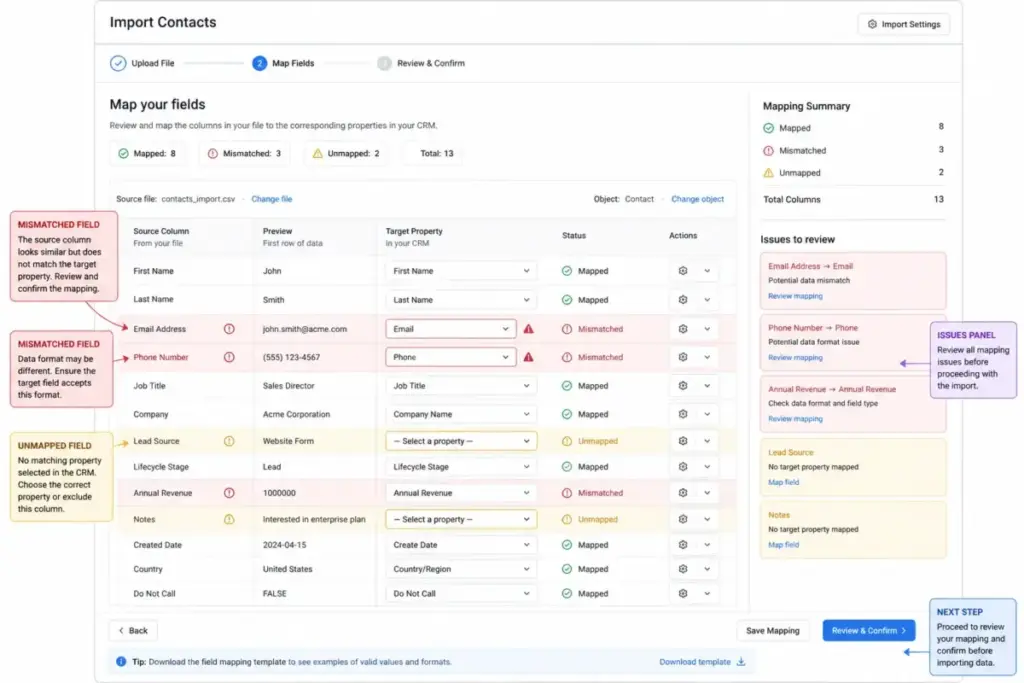Open the Lifecycle Stage target property dropdown

[461, 467]
